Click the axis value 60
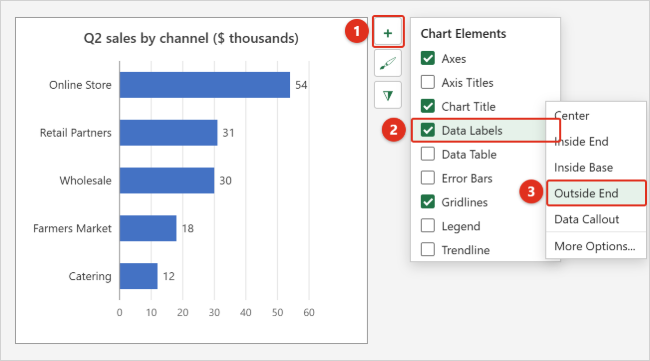Screen dimensions: 650x361 coord(309,313)
